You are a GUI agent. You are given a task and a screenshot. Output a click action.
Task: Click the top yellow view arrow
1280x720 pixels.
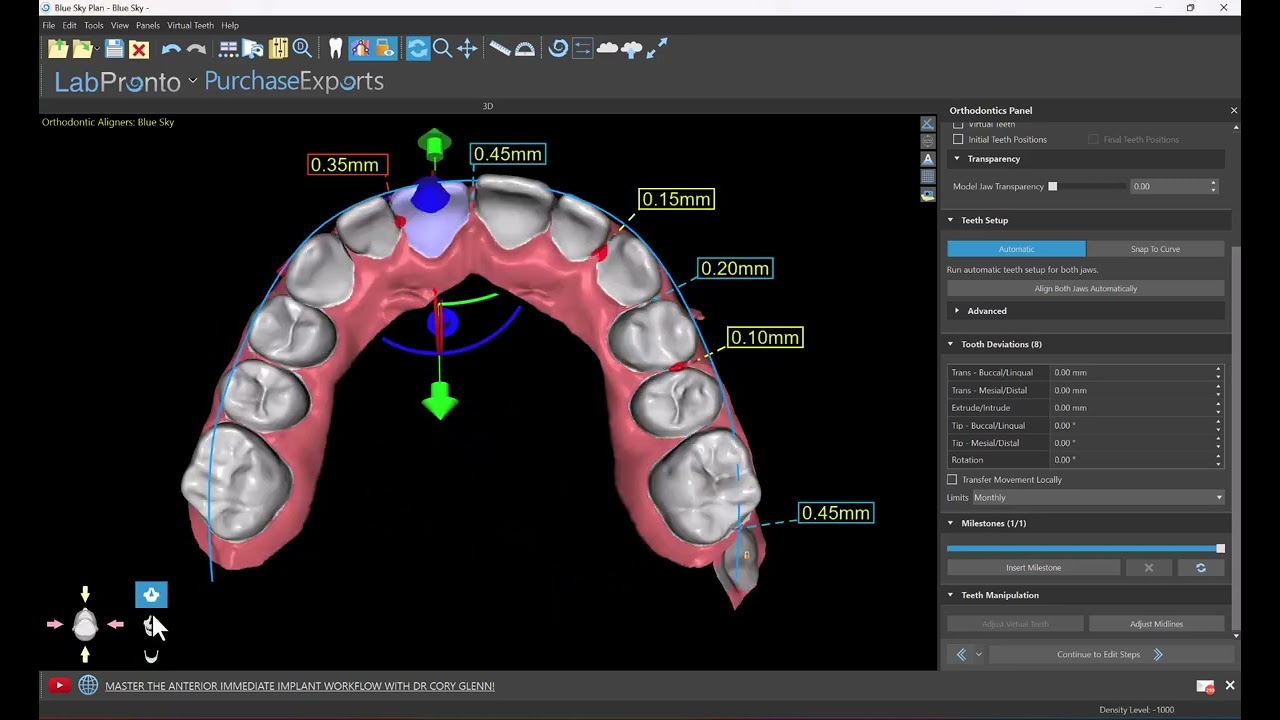[x=85, y=595]
